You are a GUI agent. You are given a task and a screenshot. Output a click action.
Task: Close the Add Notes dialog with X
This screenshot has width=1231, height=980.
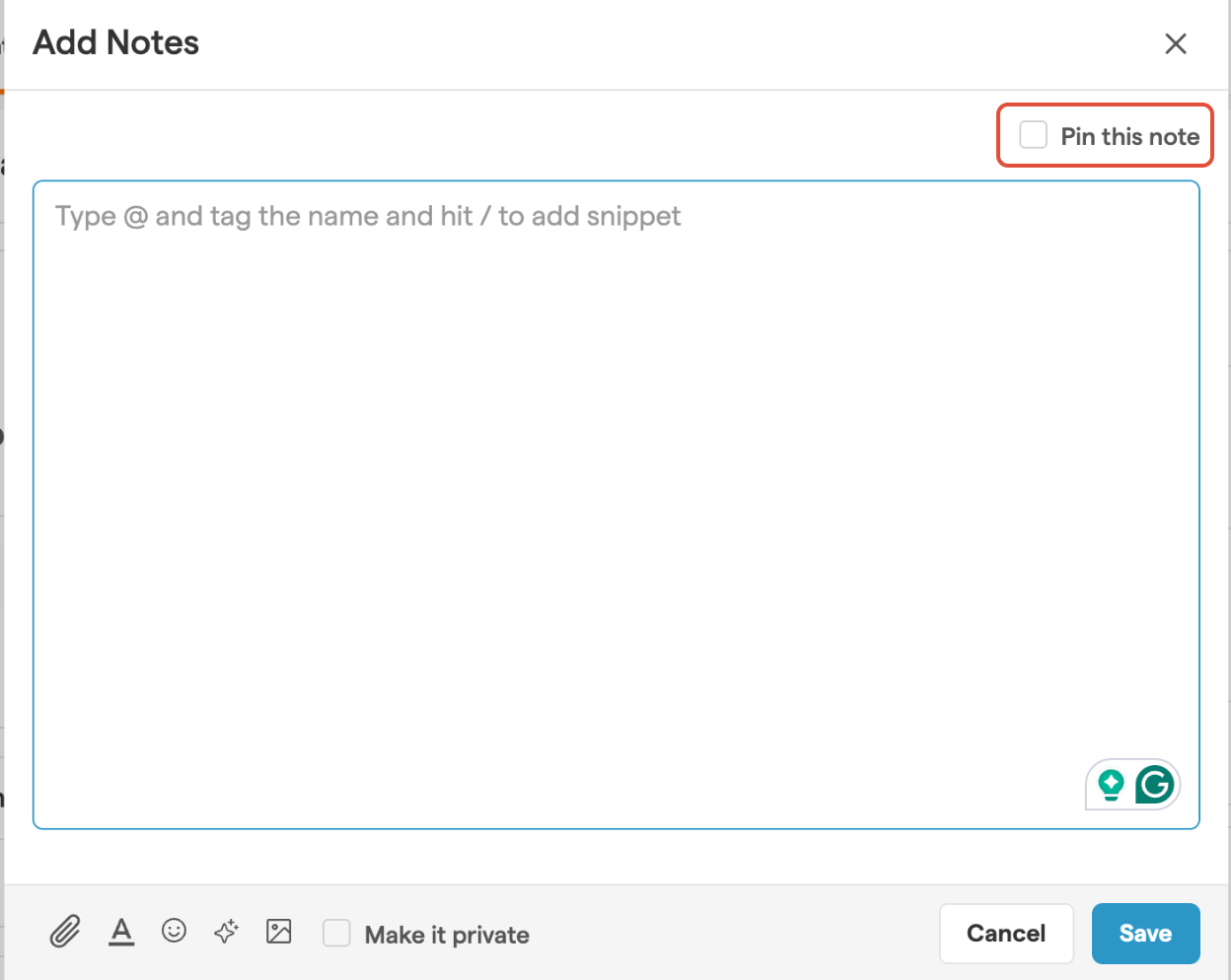tap(1175, 43)
